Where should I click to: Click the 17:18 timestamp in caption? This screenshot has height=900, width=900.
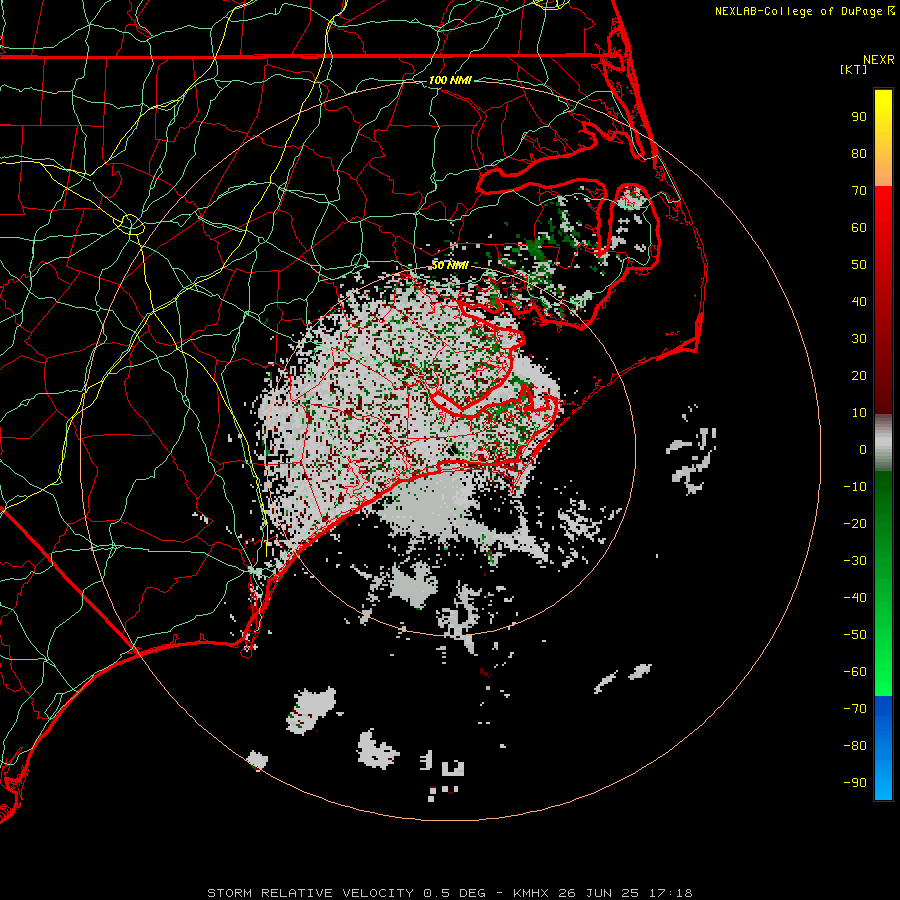(x=669, y=893)
